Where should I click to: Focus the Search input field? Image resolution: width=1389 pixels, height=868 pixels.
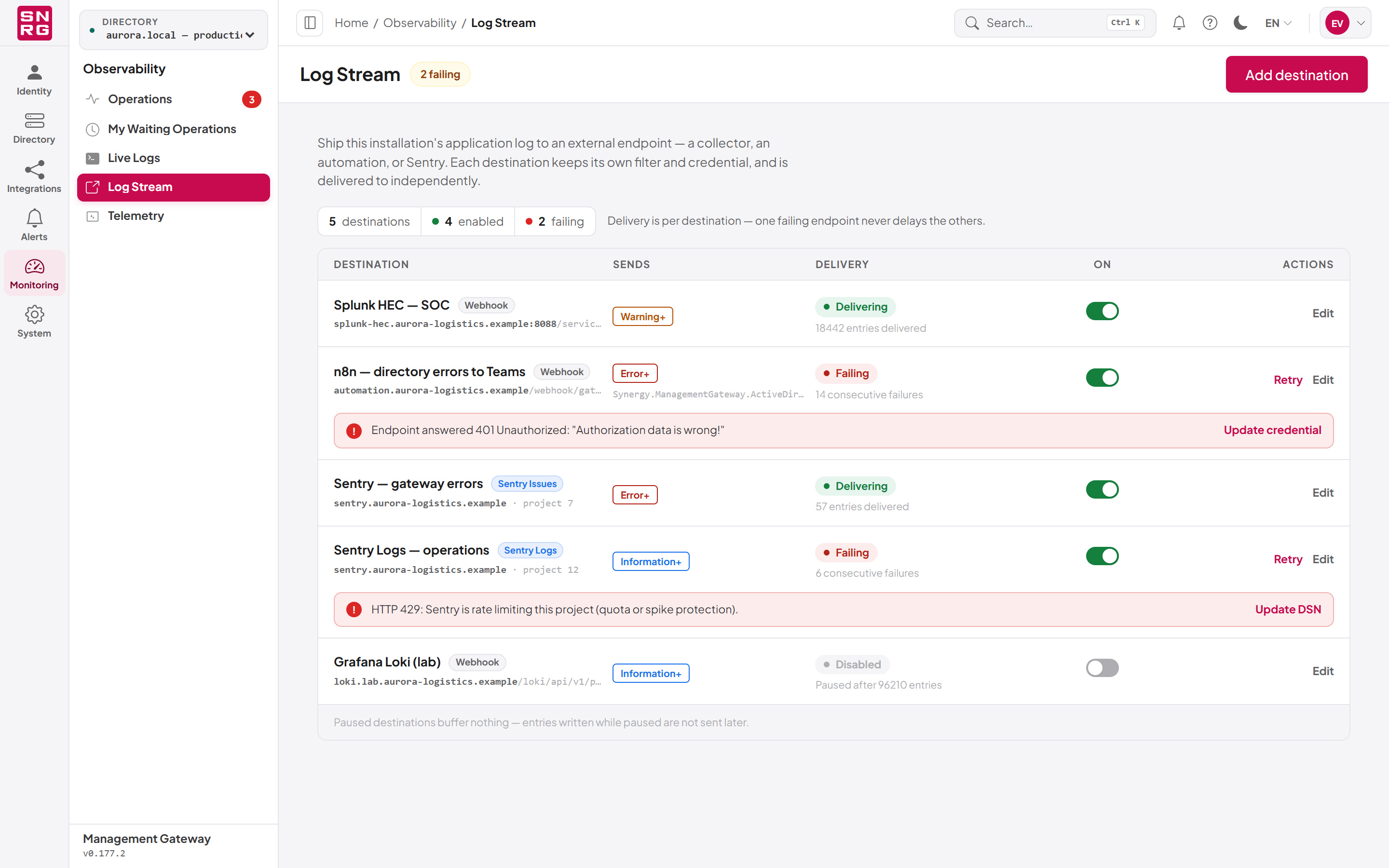[x=1054, y=23]
